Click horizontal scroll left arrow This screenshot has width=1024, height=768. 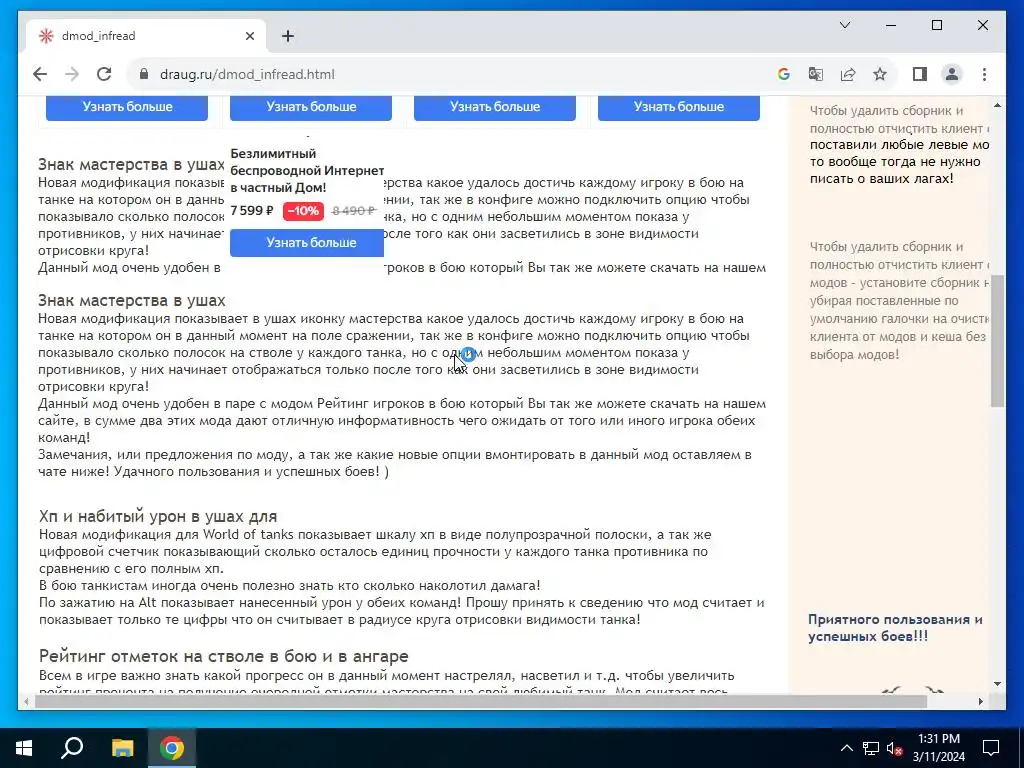point(26,701)
